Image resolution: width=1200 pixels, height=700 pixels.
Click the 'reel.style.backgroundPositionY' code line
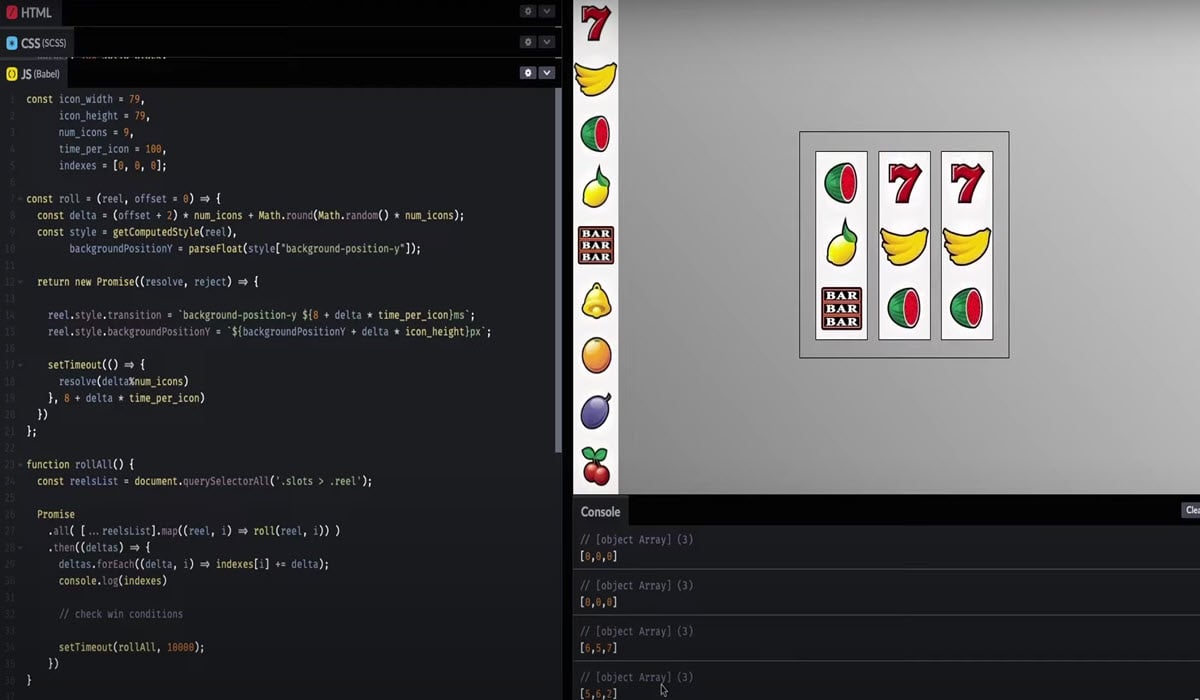pos(270,331)
